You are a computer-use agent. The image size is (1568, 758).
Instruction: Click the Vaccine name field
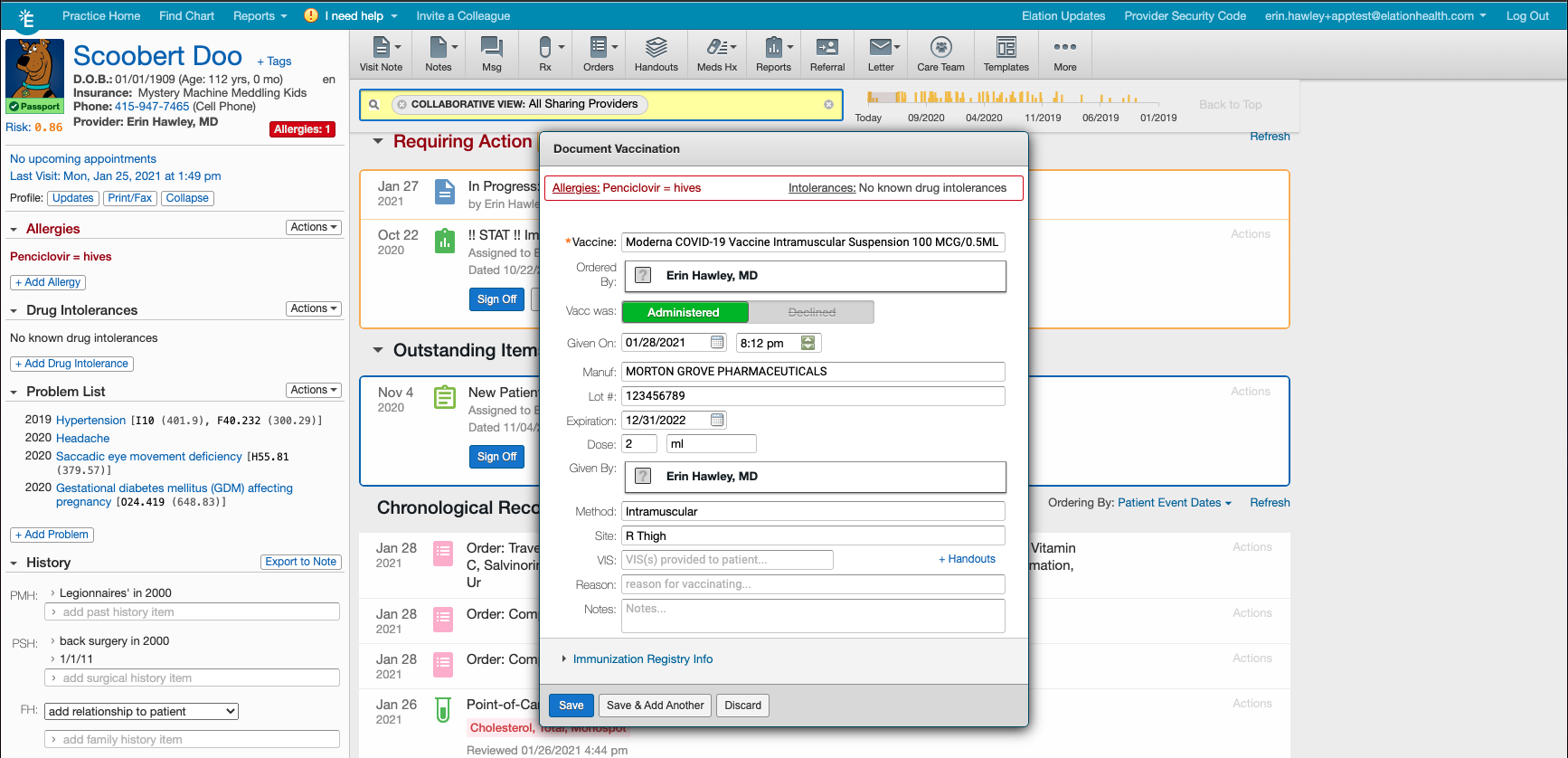[813, 242]
